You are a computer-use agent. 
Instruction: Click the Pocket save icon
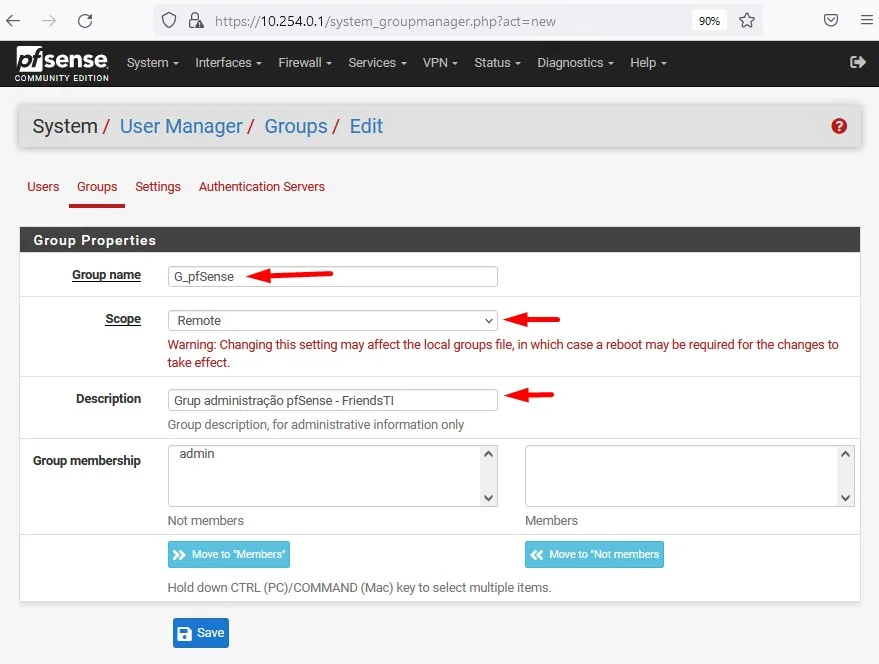(830, 20)
